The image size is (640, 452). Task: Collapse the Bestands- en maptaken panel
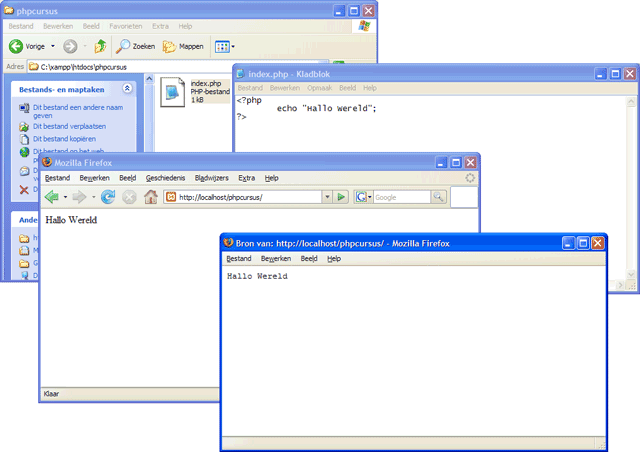point(127,89)
